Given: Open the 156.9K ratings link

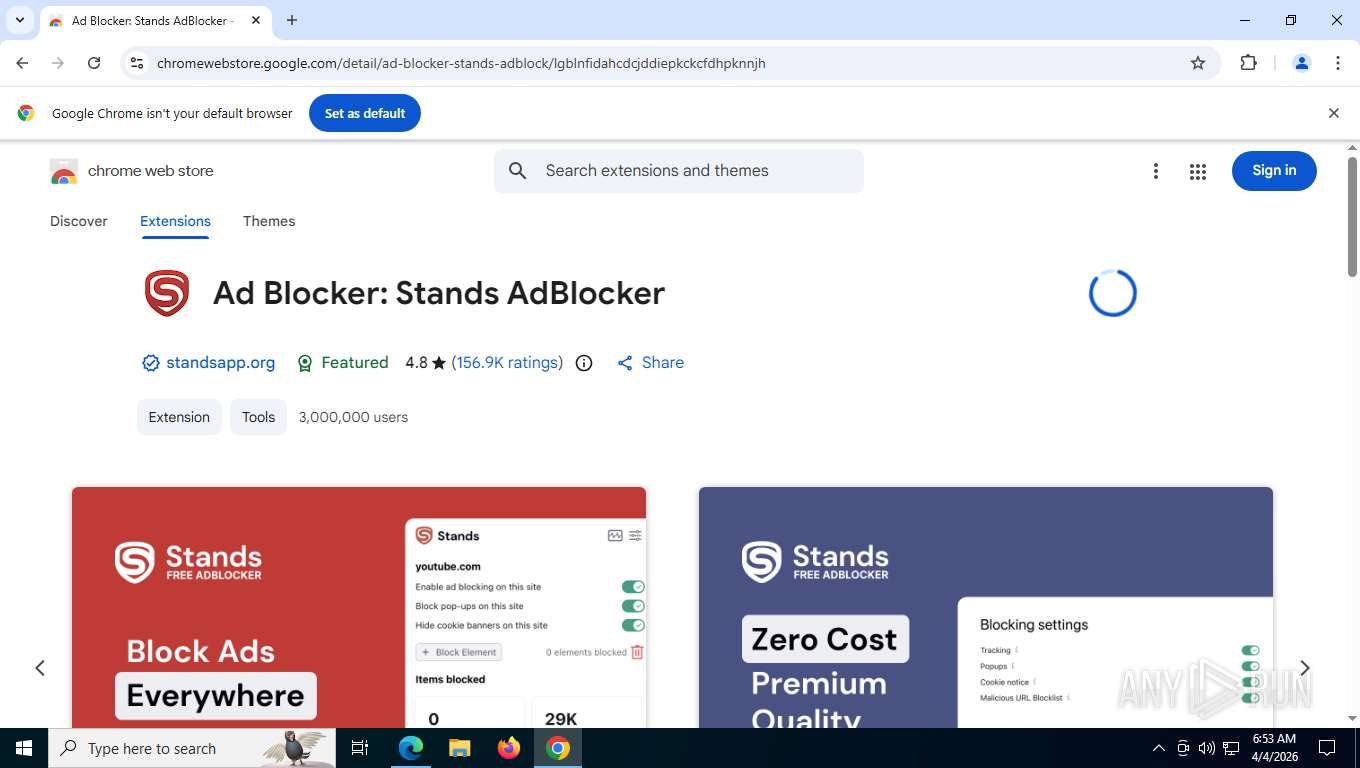Looking at the screenshot, I should point(507,363).
